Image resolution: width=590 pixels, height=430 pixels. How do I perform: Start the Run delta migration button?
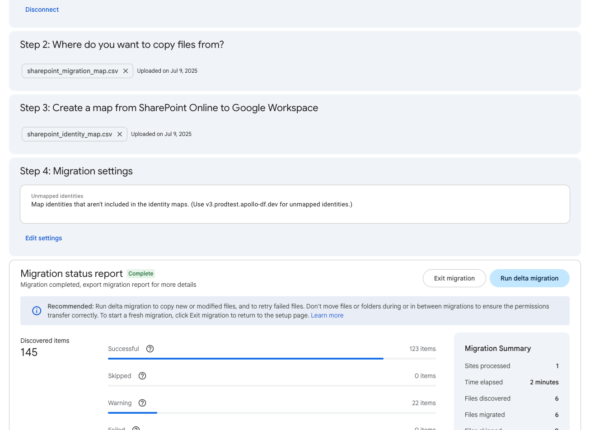pos(529,278)
